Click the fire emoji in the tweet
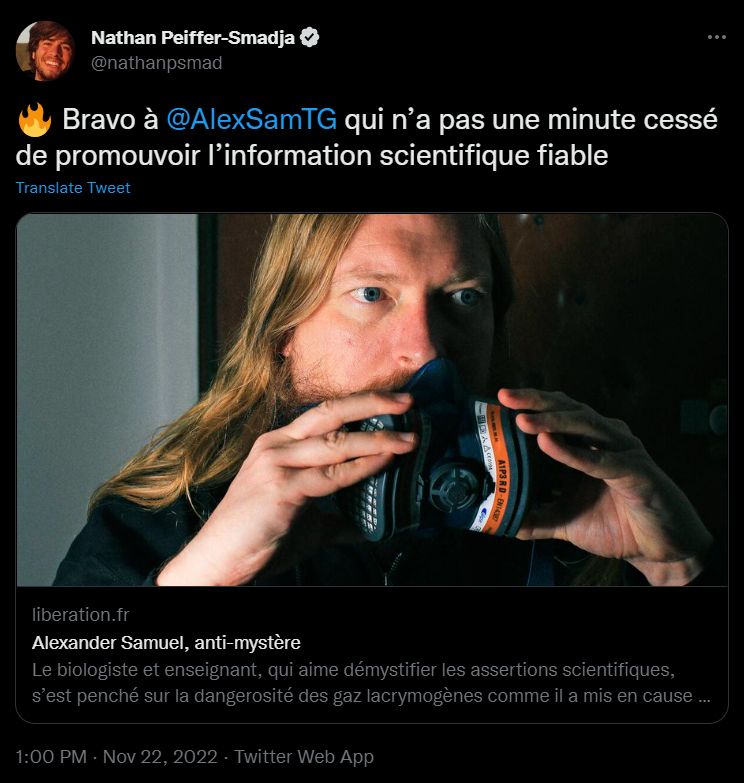 click(x=34, y=120)
